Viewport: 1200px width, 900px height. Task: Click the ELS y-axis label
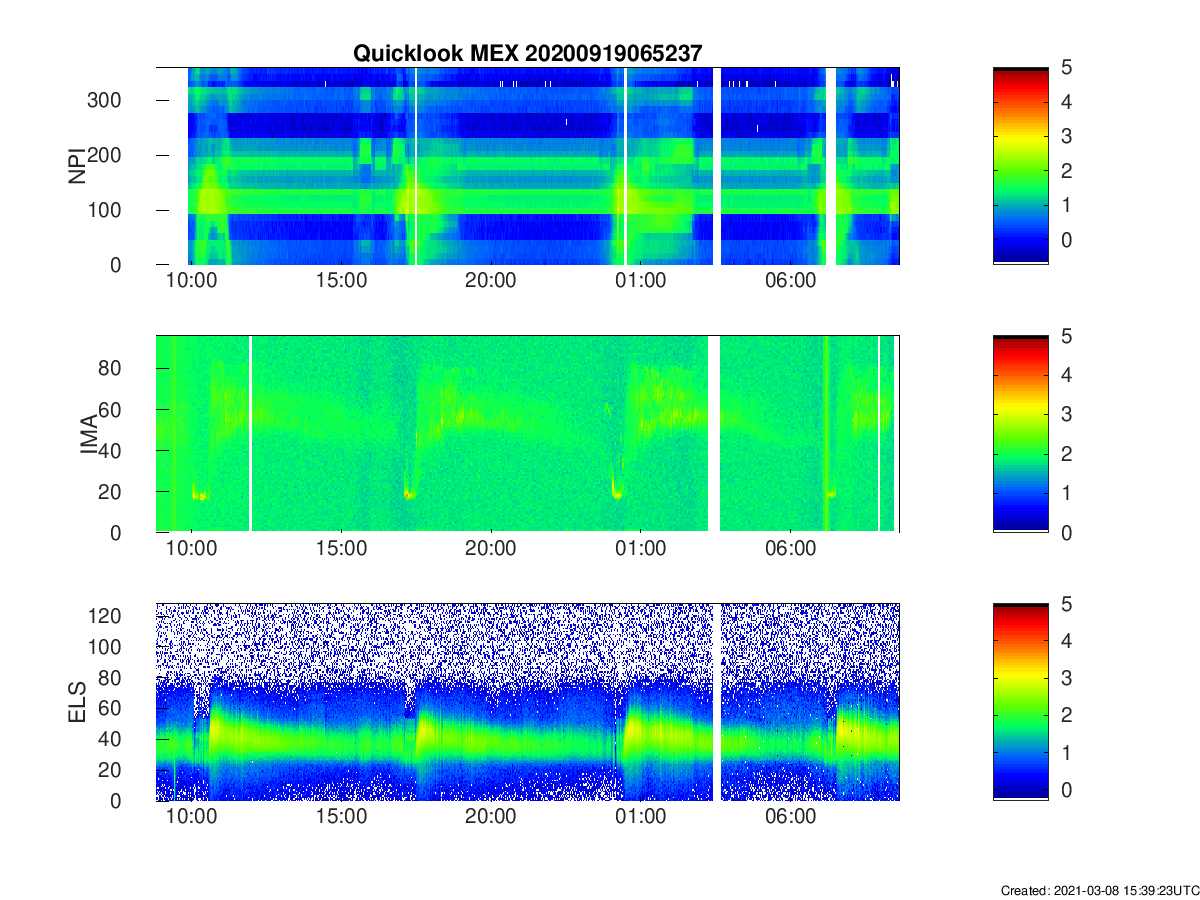point(77,702)
